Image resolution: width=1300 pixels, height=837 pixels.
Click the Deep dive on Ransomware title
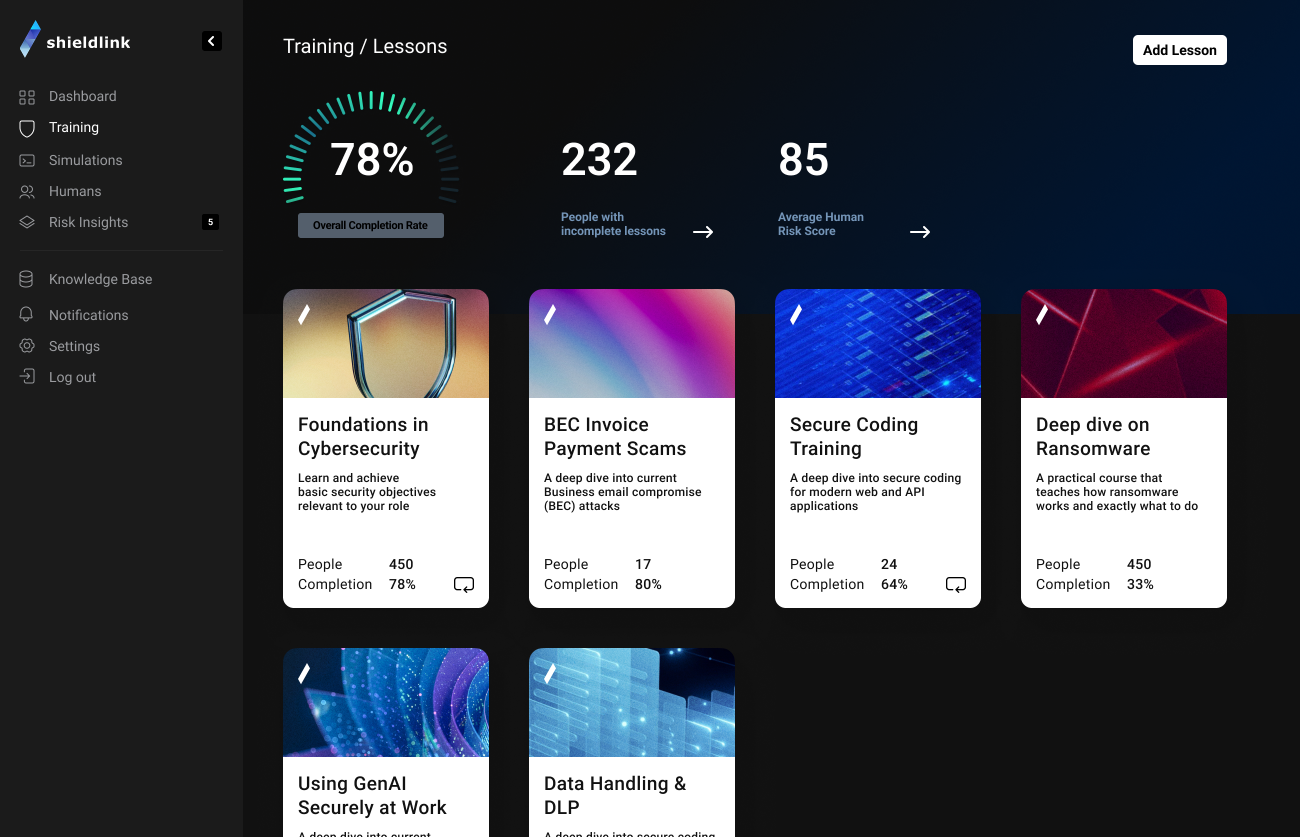click(x=1093, y=437)
